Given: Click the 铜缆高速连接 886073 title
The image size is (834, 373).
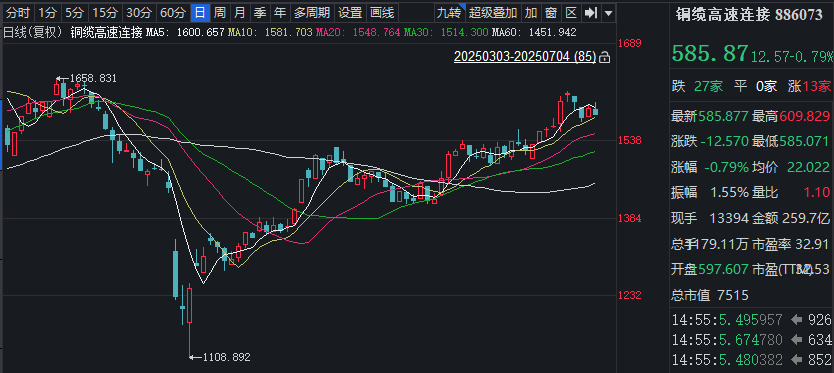Looking at the screenshot, I should (x=749, y=14).
